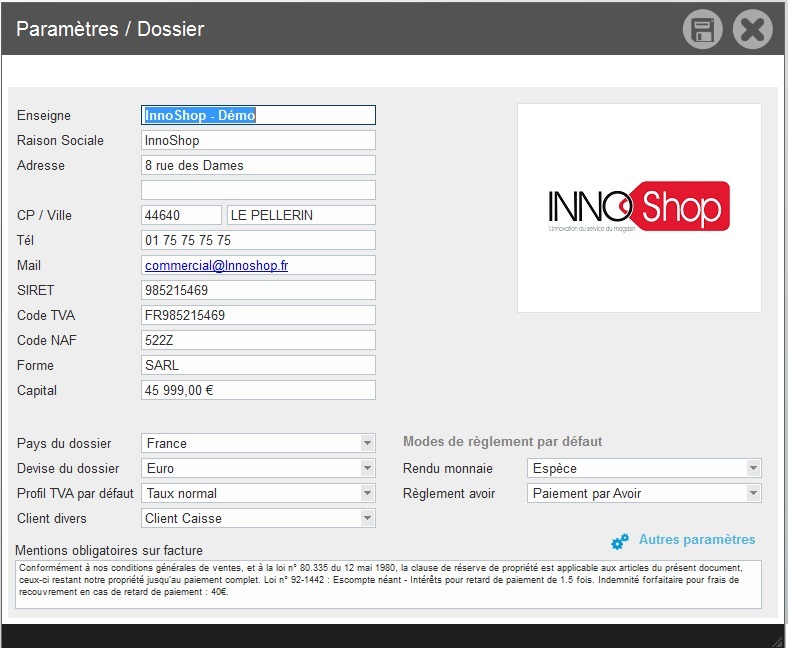Expand the Client divers dropdown
Image resolution: width=788 pixels, height=648 pixels.
tap(258, 518)
